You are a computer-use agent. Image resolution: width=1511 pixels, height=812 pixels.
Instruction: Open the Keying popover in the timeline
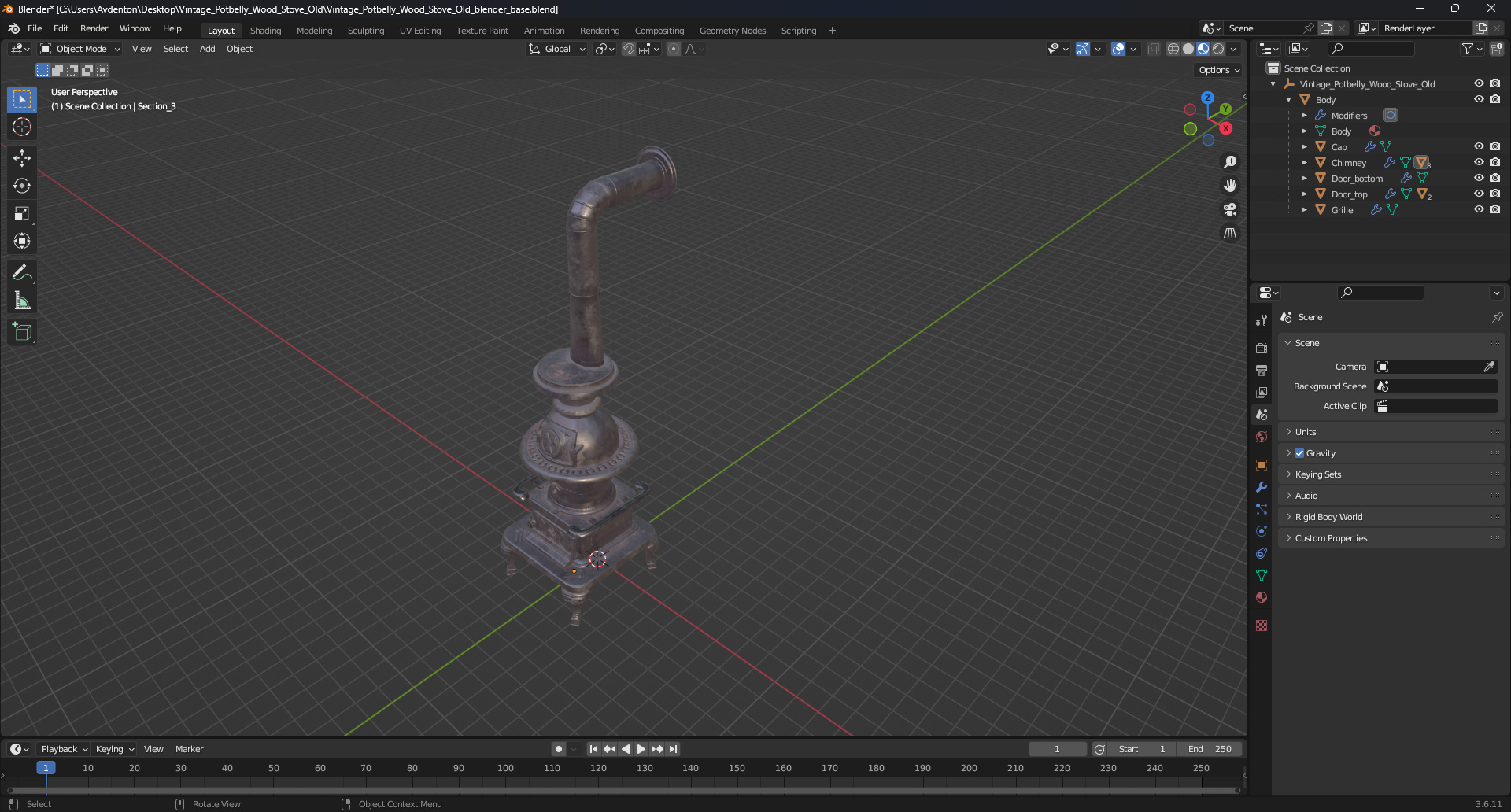pyautogui.click(x=114, y=749)
